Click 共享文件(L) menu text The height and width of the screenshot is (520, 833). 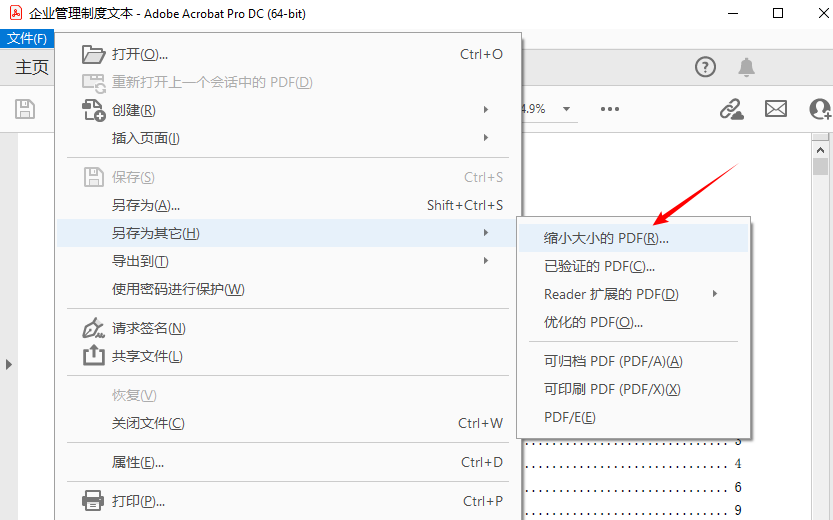click(x=147, y=356)
